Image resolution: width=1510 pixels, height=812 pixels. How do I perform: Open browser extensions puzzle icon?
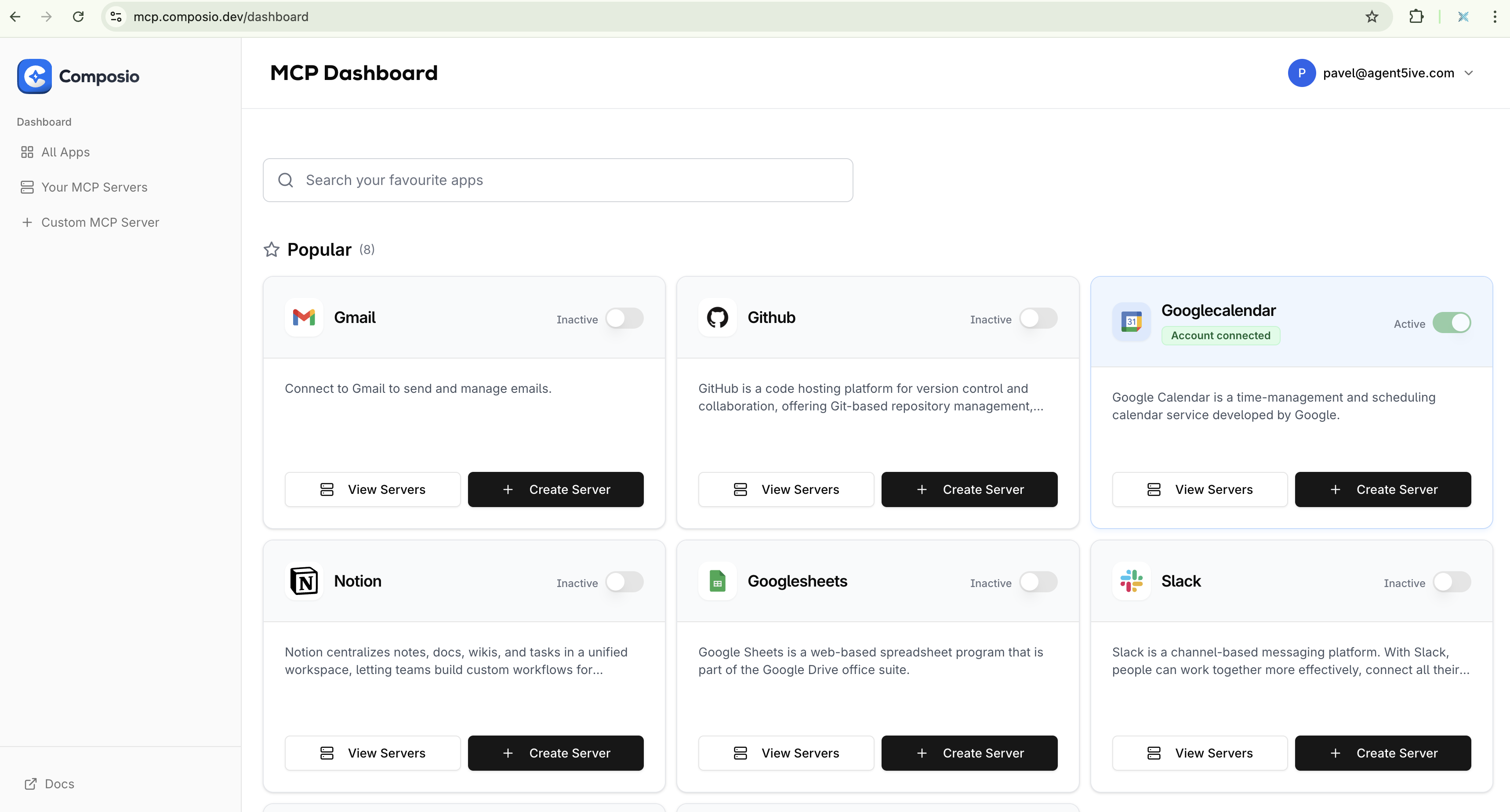(x=1416, y=16)
